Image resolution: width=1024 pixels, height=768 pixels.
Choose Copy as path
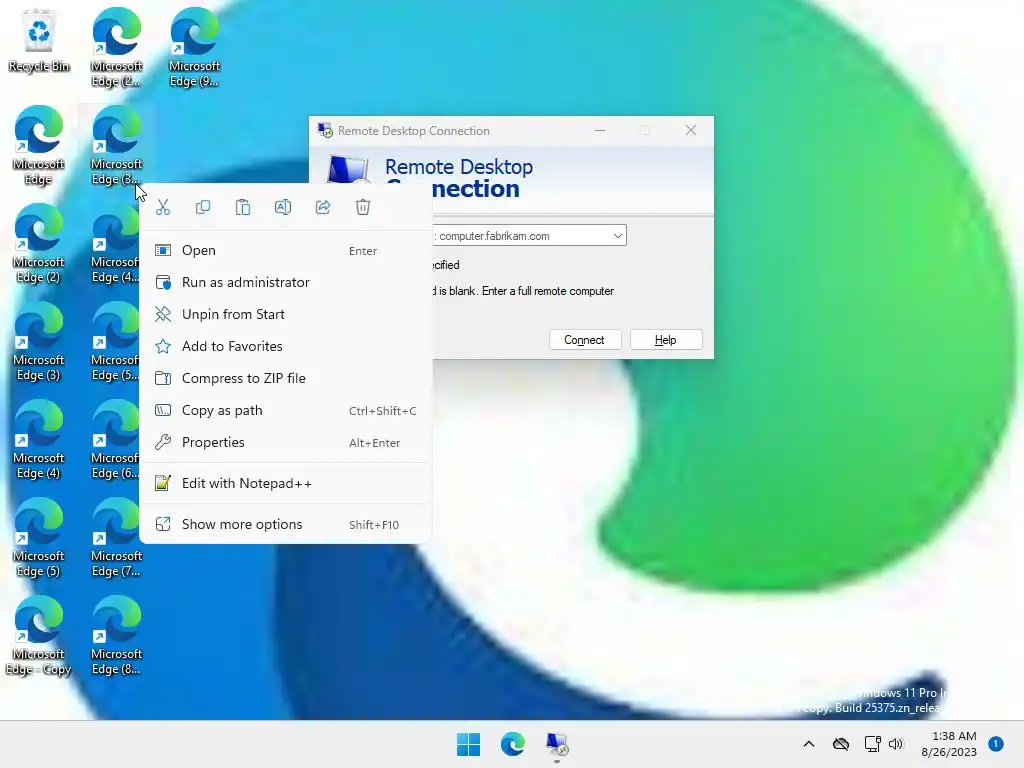285,411
